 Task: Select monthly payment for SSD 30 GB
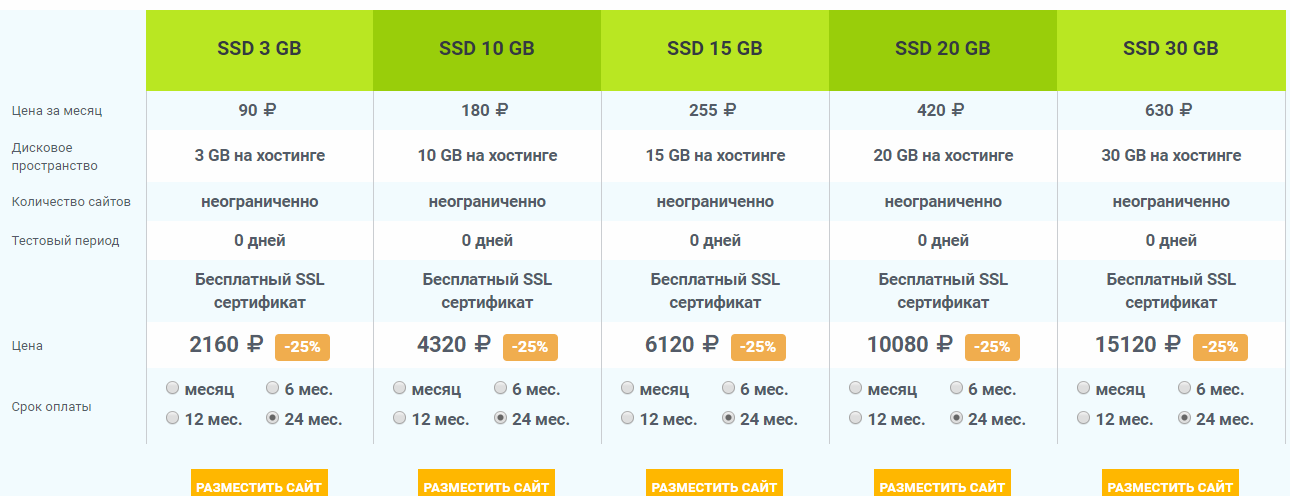click(x=1085, y=388)
